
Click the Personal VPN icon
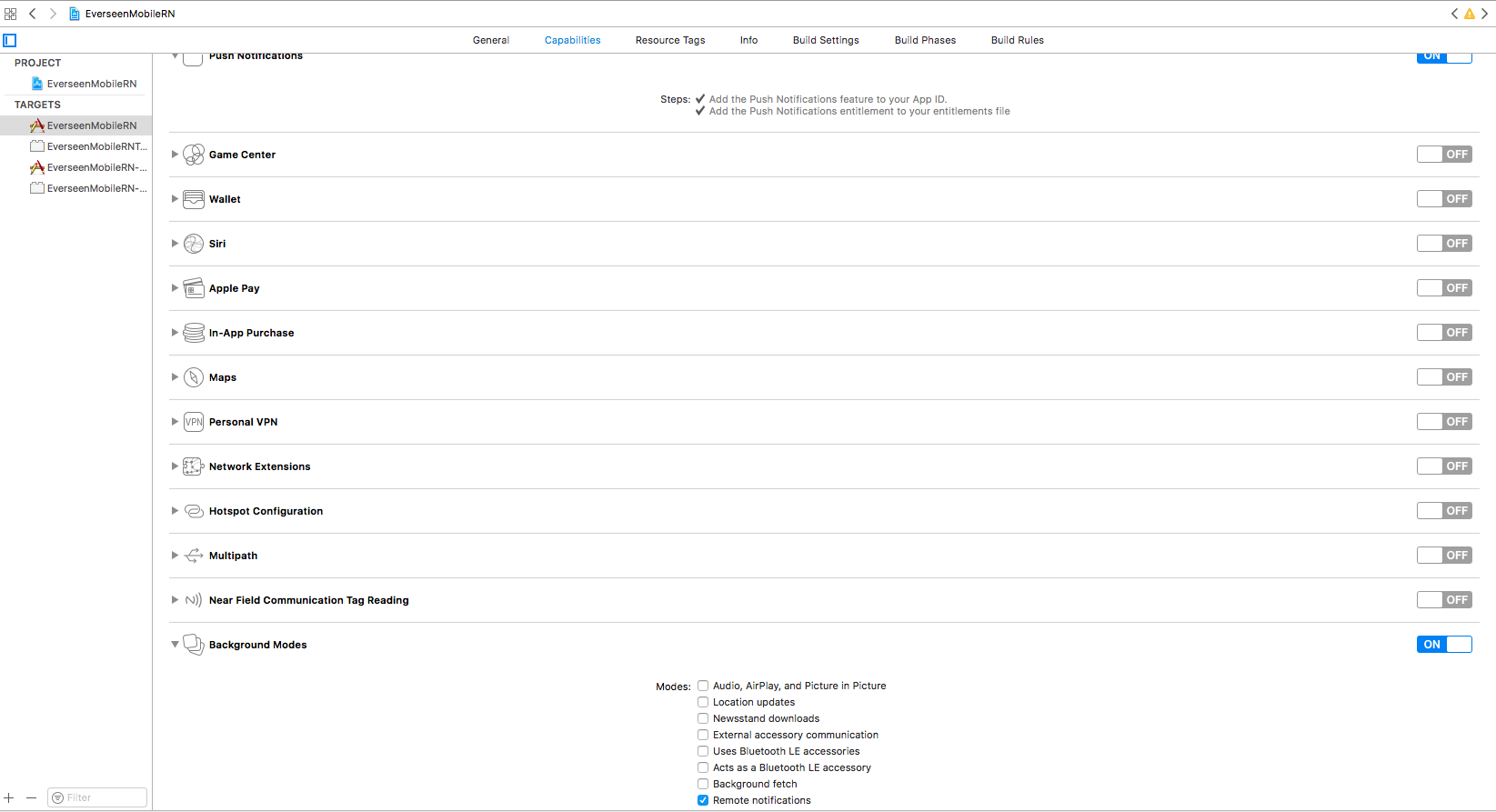point(194,422)
